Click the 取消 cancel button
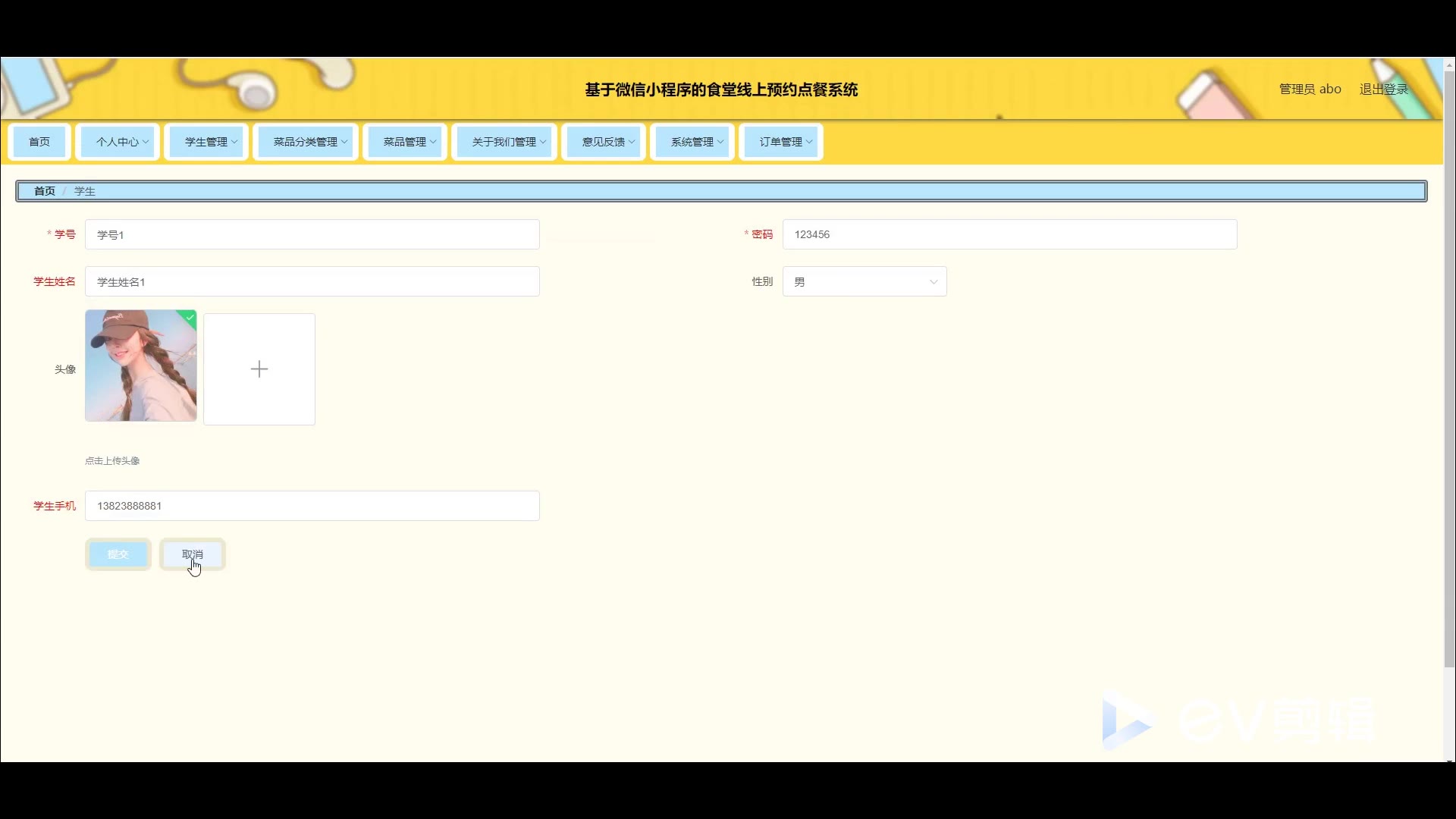1456x819 pixels. click(193, 554)
